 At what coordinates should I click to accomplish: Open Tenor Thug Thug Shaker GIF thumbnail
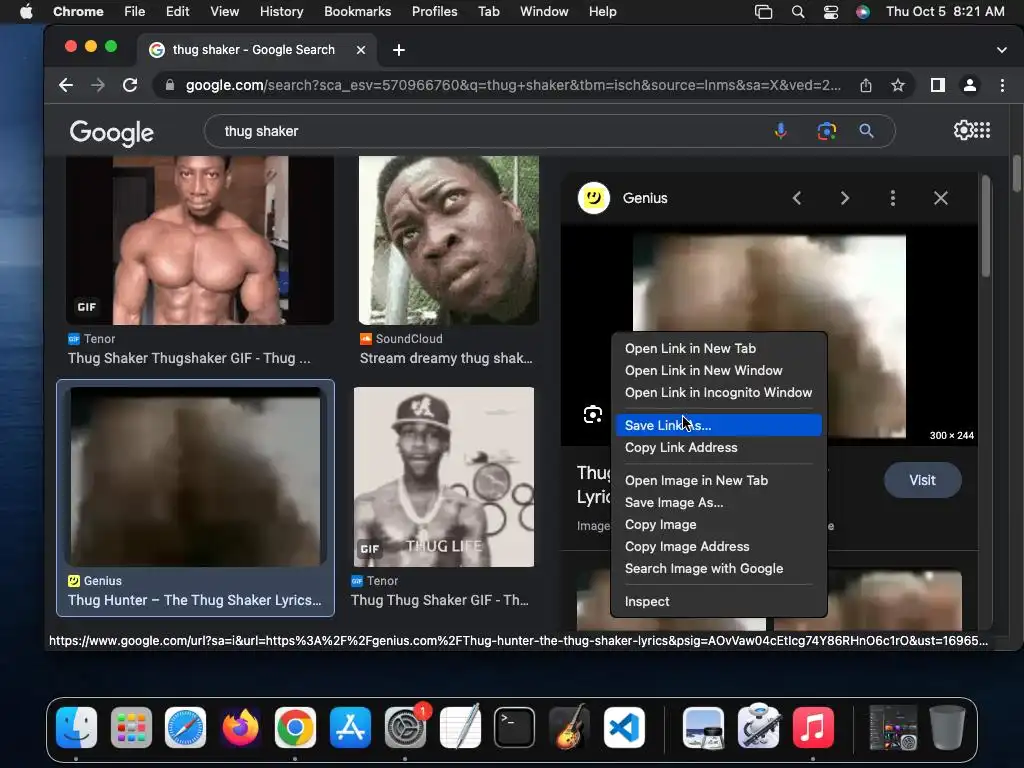pos(443,477)
